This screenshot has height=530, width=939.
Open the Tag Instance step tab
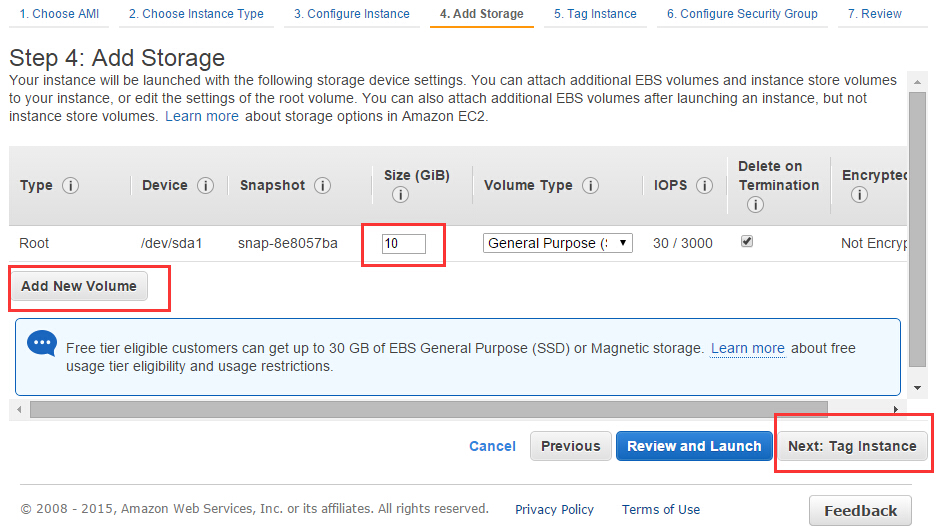(595, 14)
